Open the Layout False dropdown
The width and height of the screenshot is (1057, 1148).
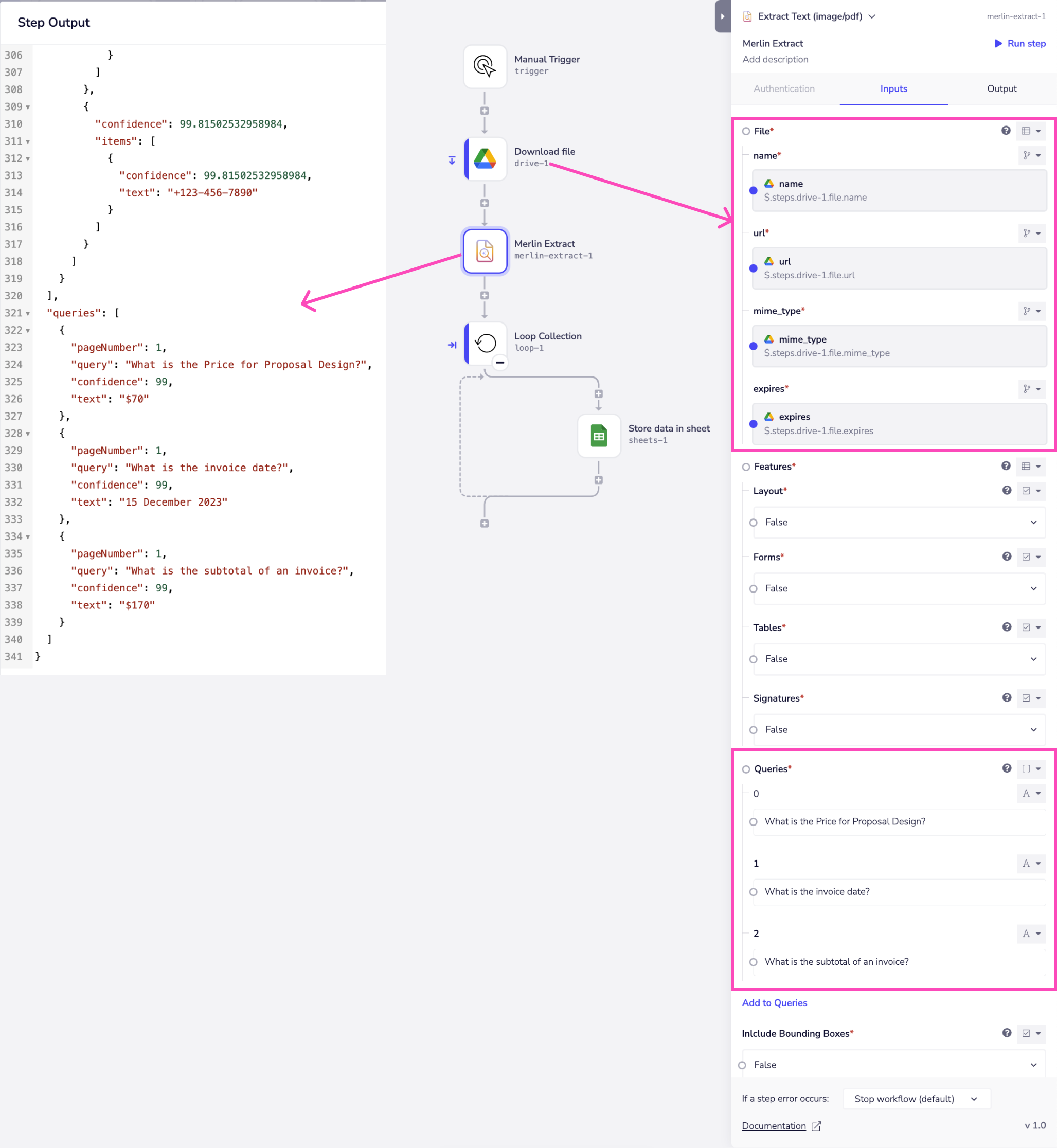899,522
